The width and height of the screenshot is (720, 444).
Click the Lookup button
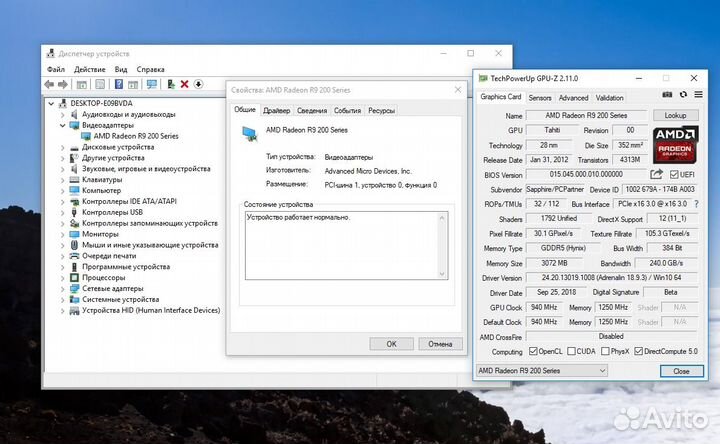tap(675, 116)
